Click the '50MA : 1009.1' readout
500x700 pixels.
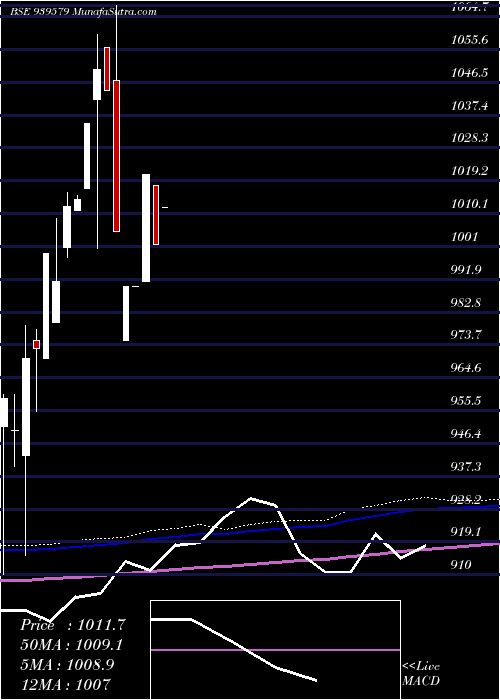point(72,645)
